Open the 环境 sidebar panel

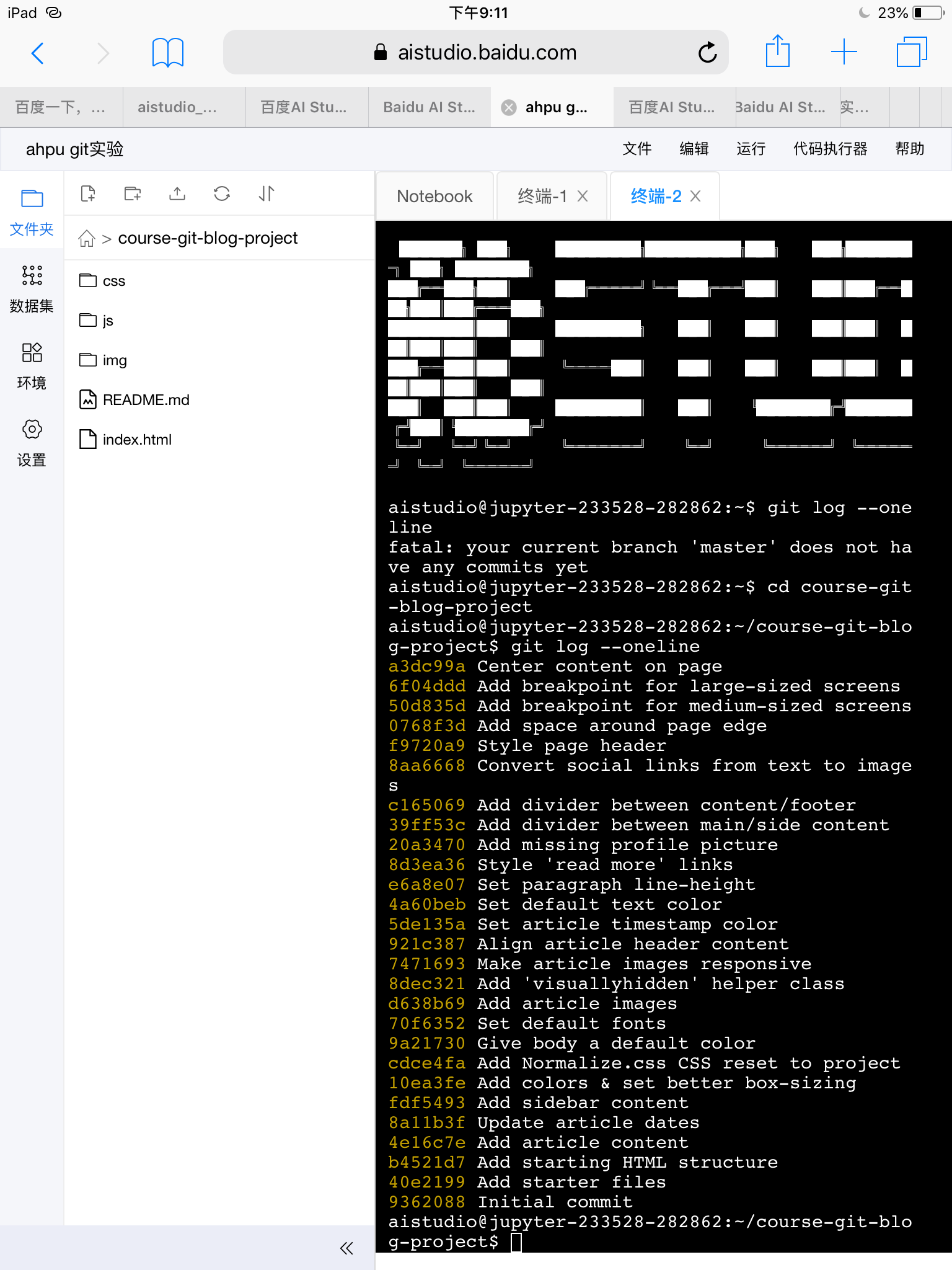click(32, 366)
